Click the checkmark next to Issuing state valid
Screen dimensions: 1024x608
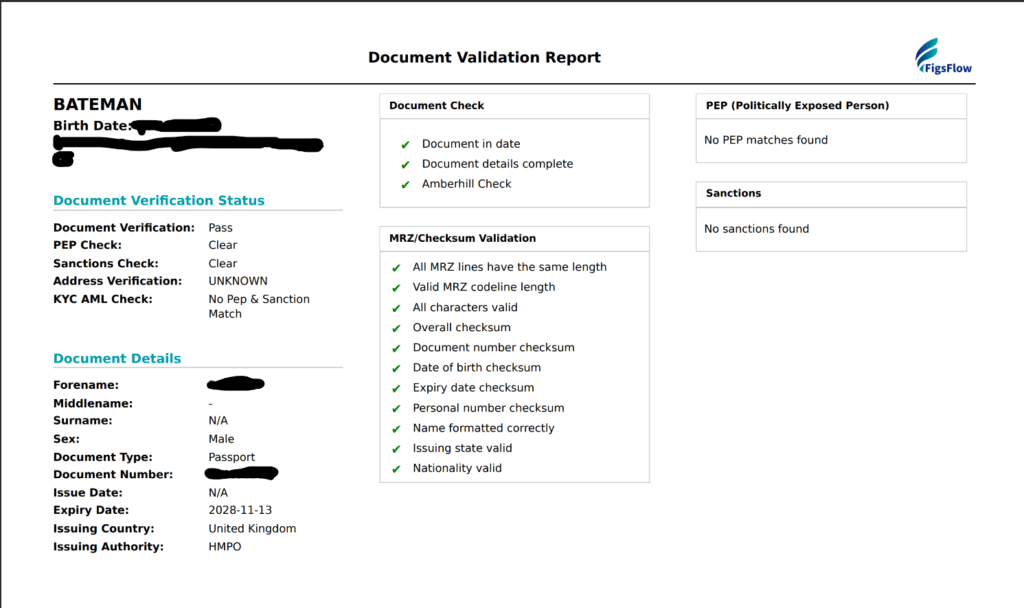396,448
